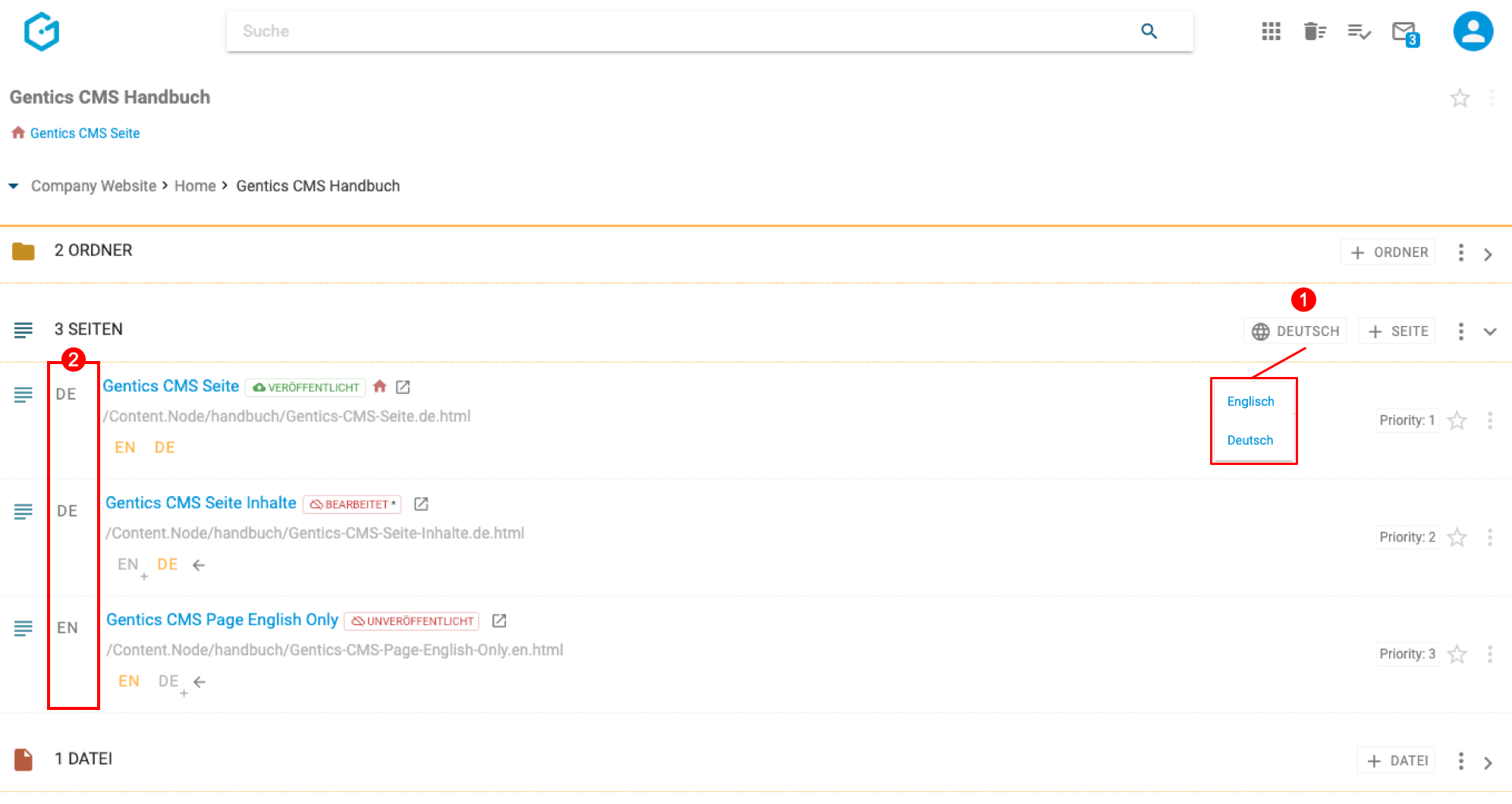Click the pages icon of 3 Seiten
This screenshot has width=1512, height=804.
coord(24,330)
